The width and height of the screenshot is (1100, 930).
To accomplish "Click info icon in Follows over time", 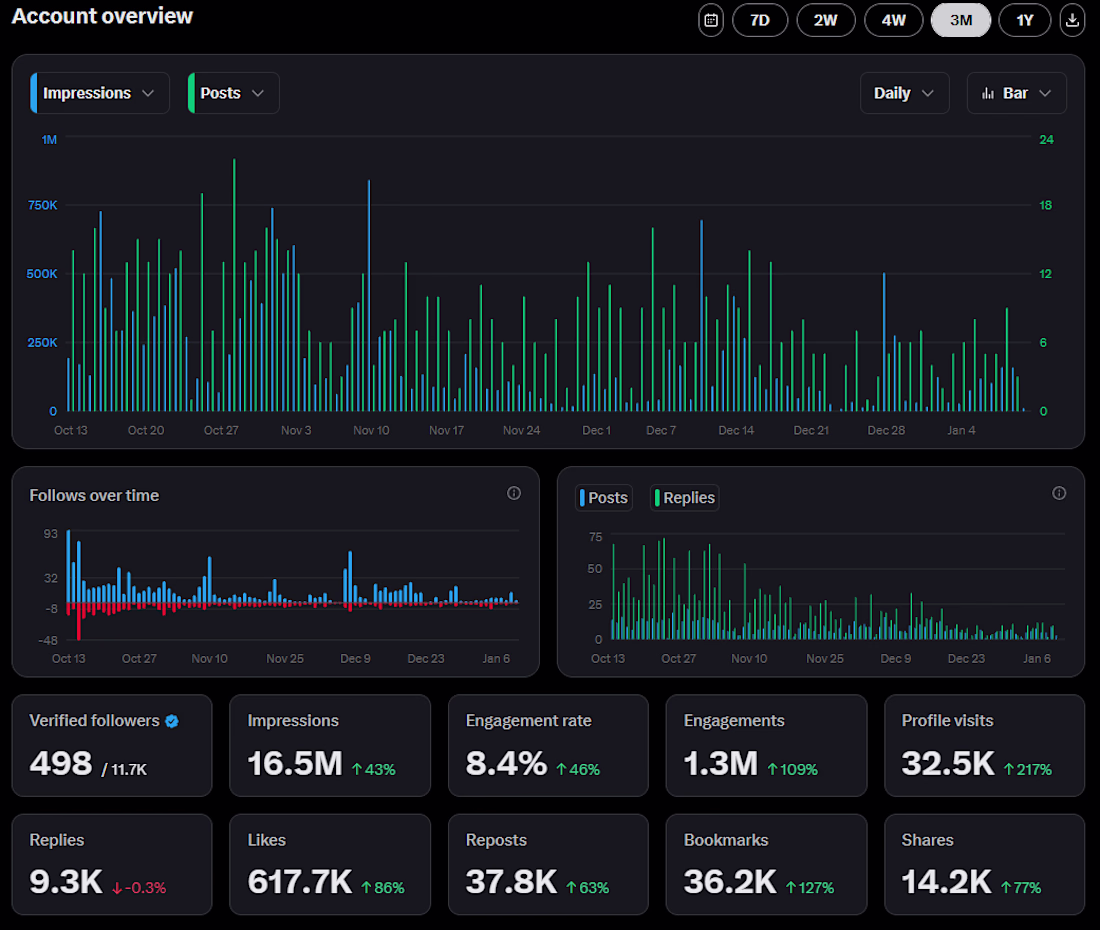I will (514, 493).
